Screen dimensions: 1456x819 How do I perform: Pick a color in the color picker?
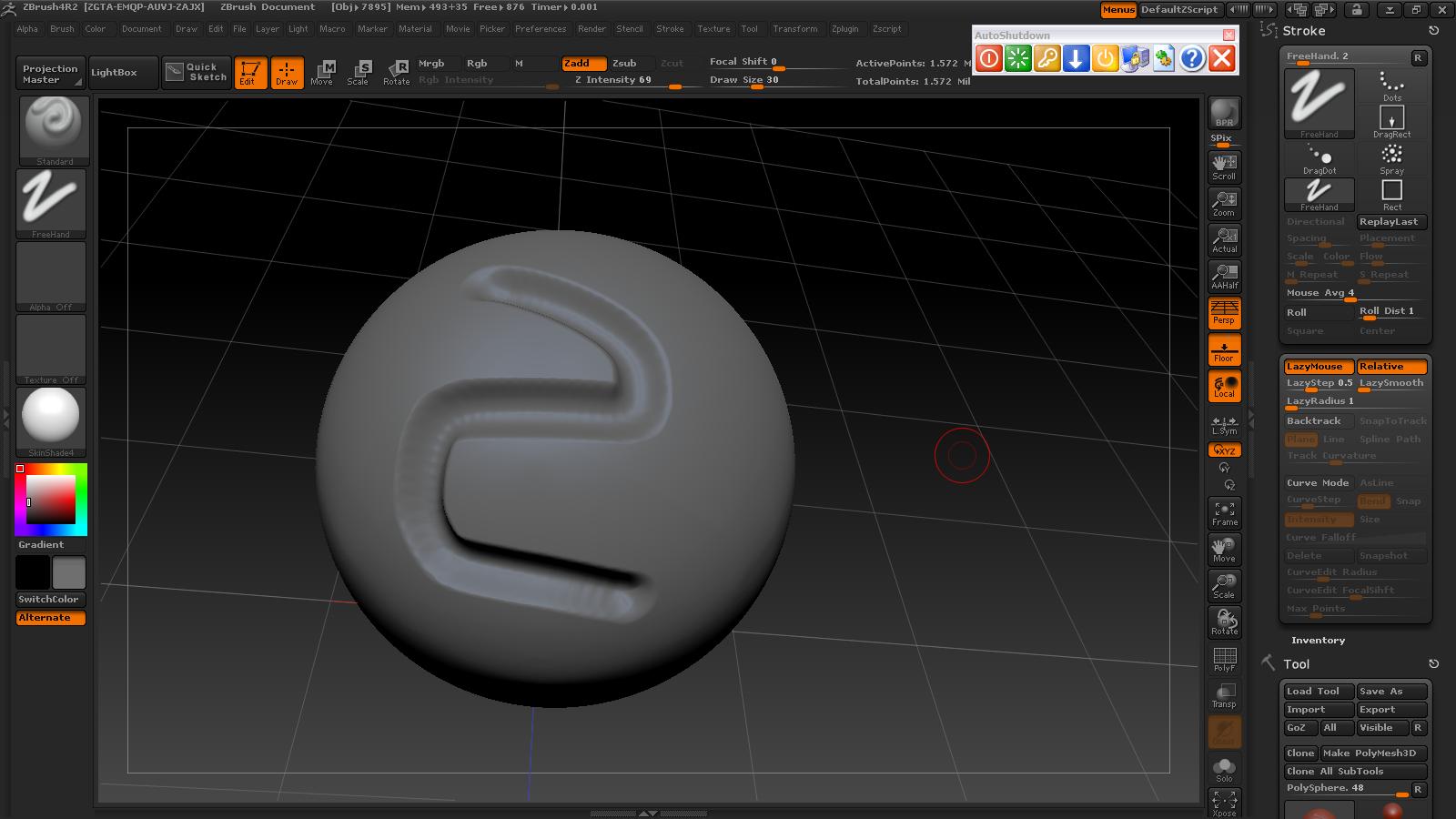(x=51, y=499)
